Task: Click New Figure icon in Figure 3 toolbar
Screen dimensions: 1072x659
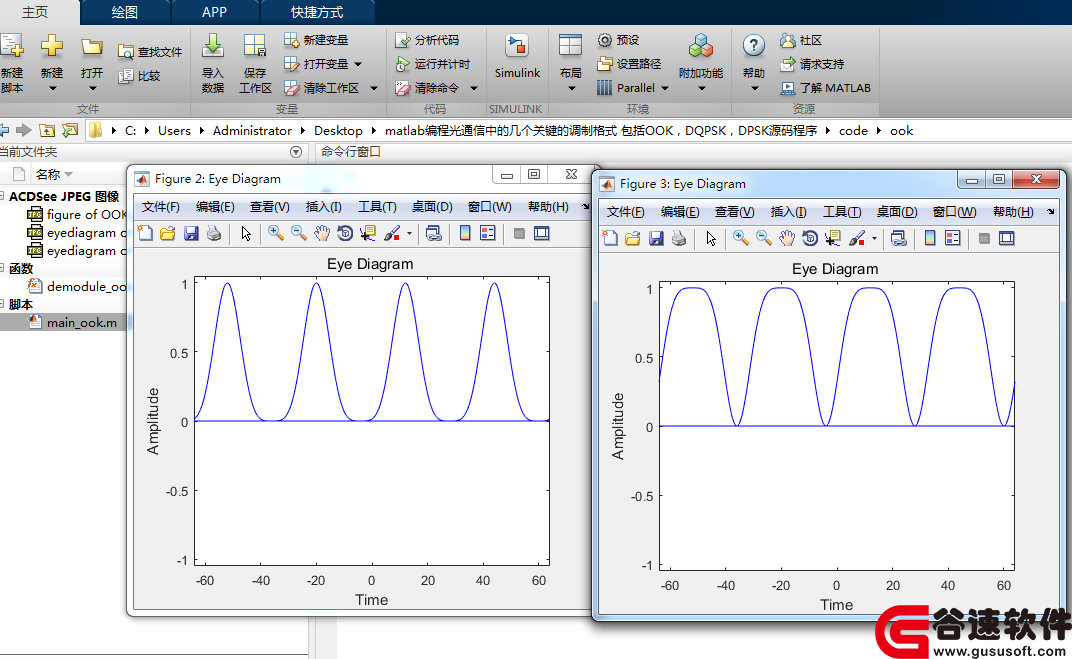Action: pos(611,239)
